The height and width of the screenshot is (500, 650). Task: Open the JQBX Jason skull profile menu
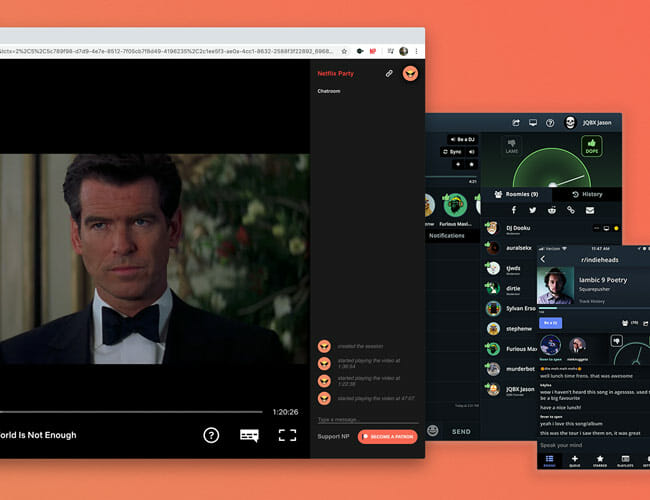pyautogui.click(x=570, y=122)
